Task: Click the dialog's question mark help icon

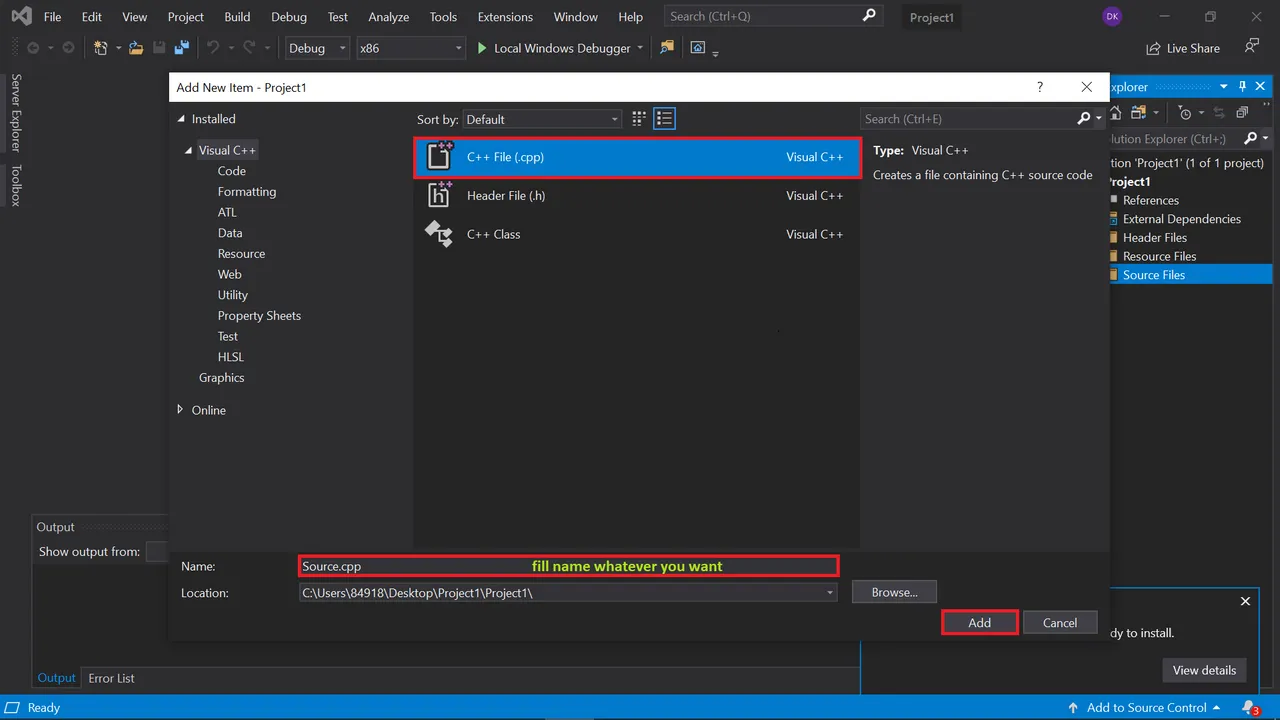Action: pyautogui.click(x=1040, y=87)
